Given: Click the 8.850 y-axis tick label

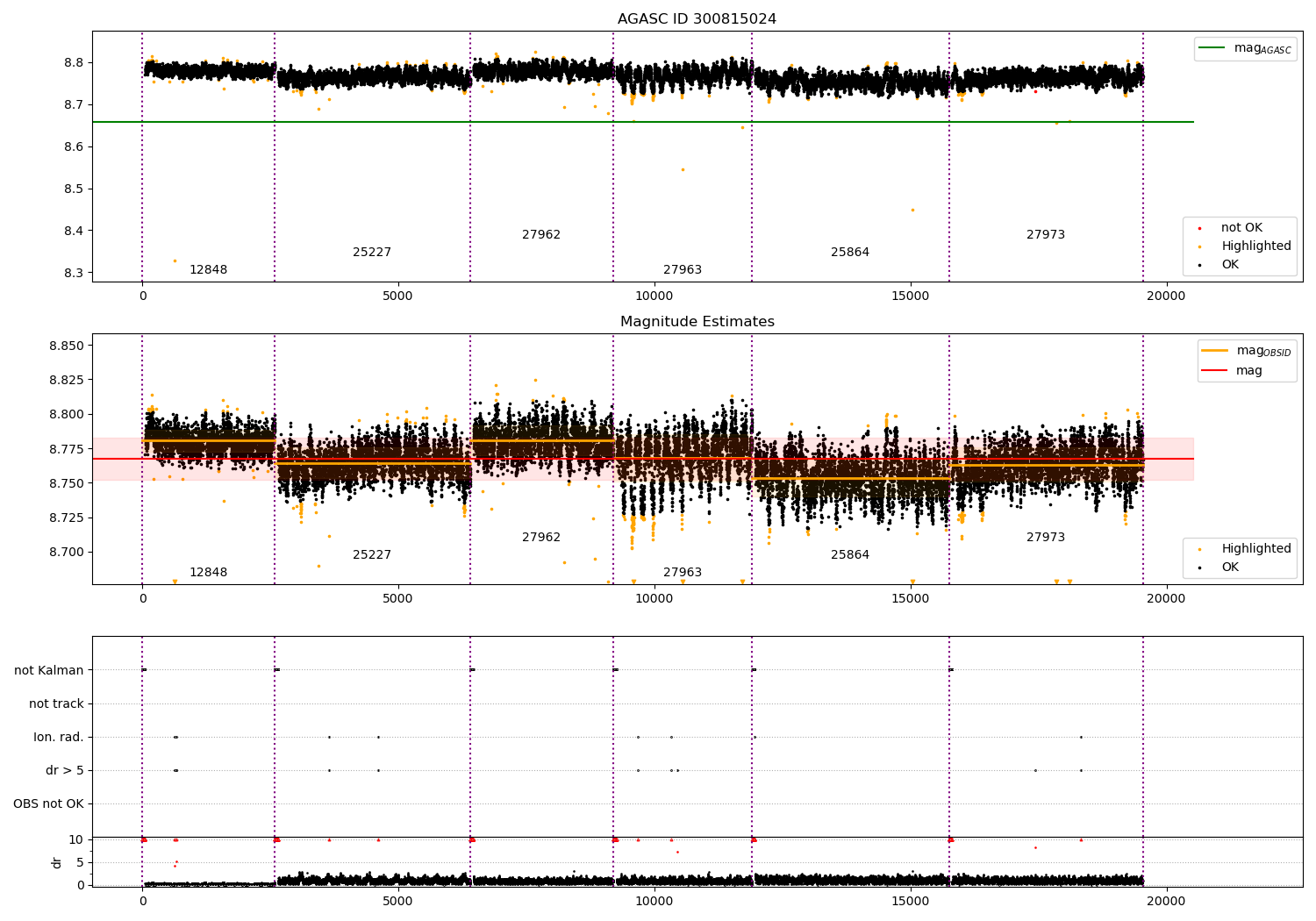Looking at the screenshot, I should tap(66, 346).
